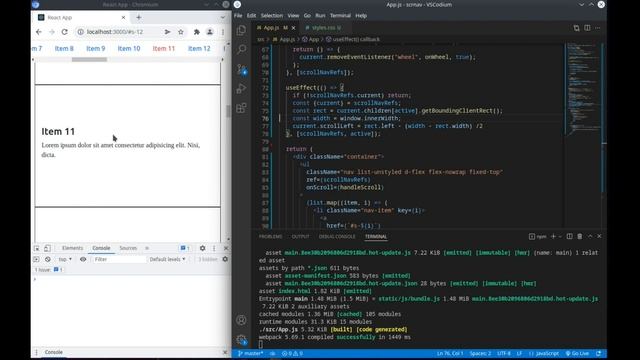Clear the console output
This screenshot has height=360, width=640.
pos(48,259)
